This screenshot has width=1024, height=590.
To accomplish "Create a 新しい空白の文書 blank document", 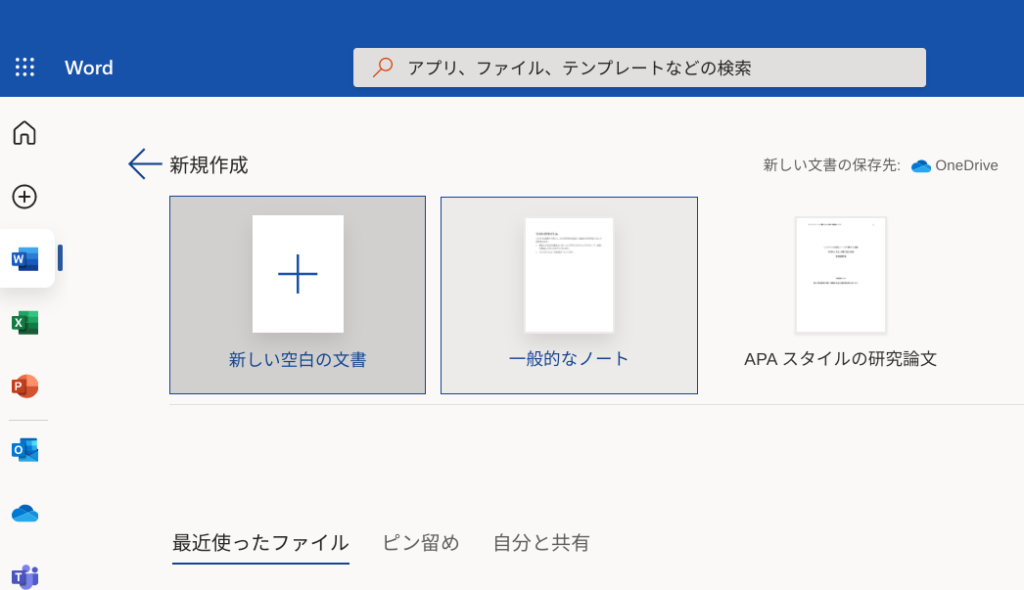I will (x=297, y=295).
